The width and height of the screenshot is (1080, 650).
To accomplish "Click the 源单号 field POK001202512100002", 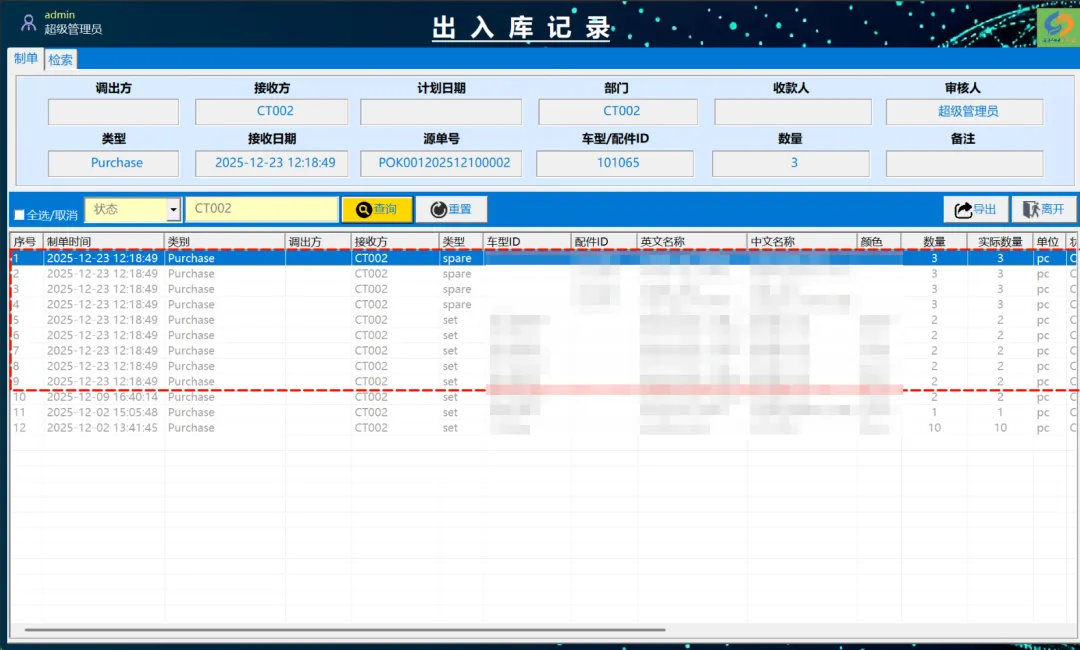I will tap(441, 163).
